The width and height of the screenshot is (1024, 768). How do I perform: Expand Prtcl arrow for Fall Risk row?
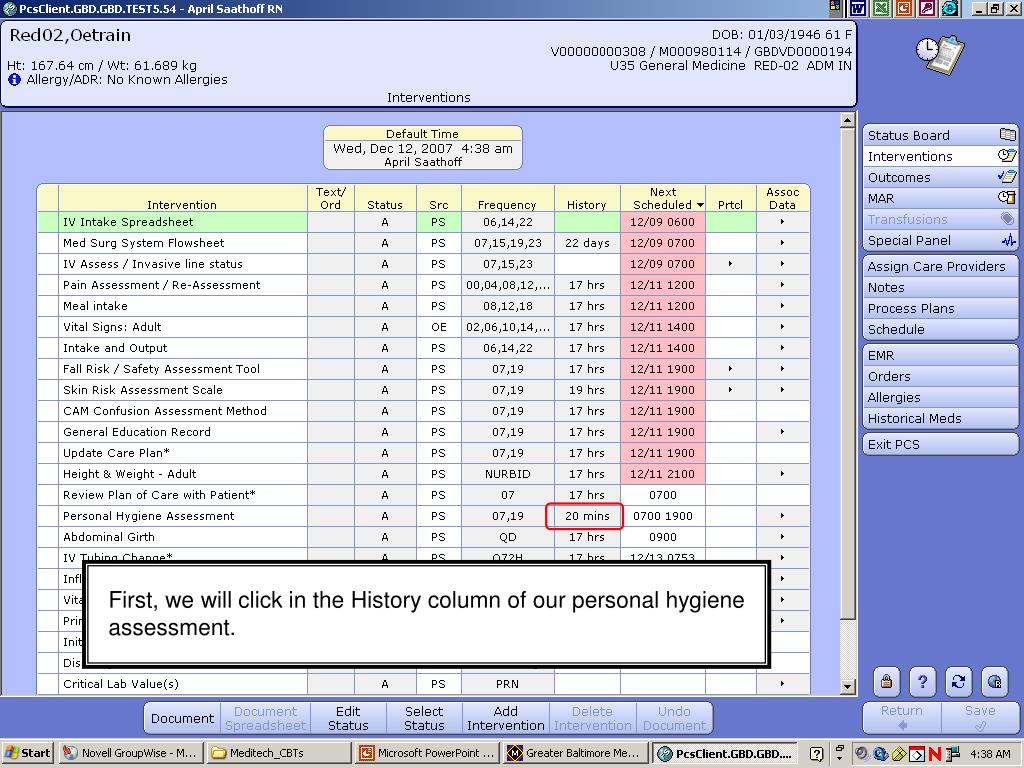(730, 369)
